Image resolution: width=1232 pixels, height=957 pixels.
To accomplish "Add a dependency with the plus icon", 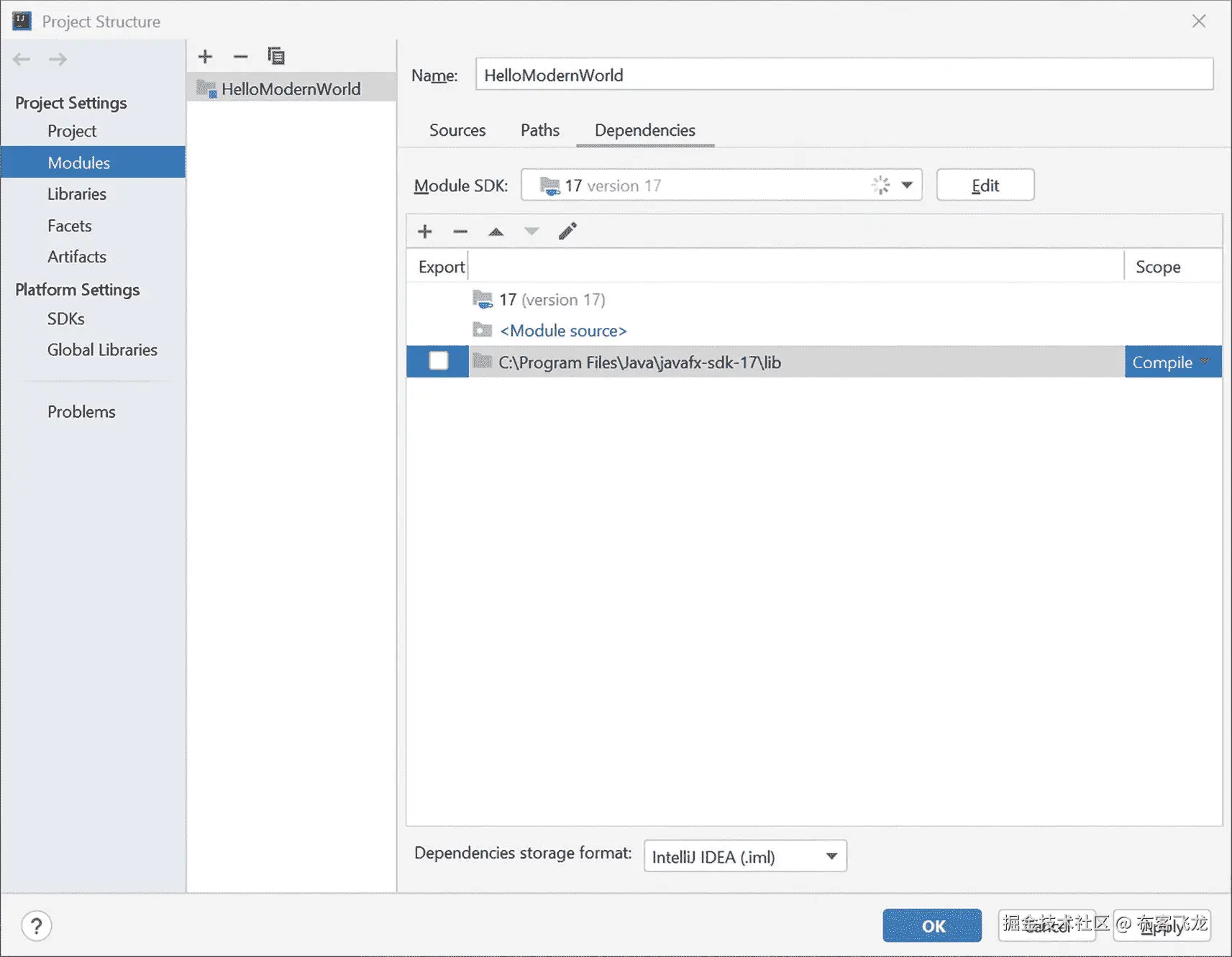I will click(x=425, y=232).
